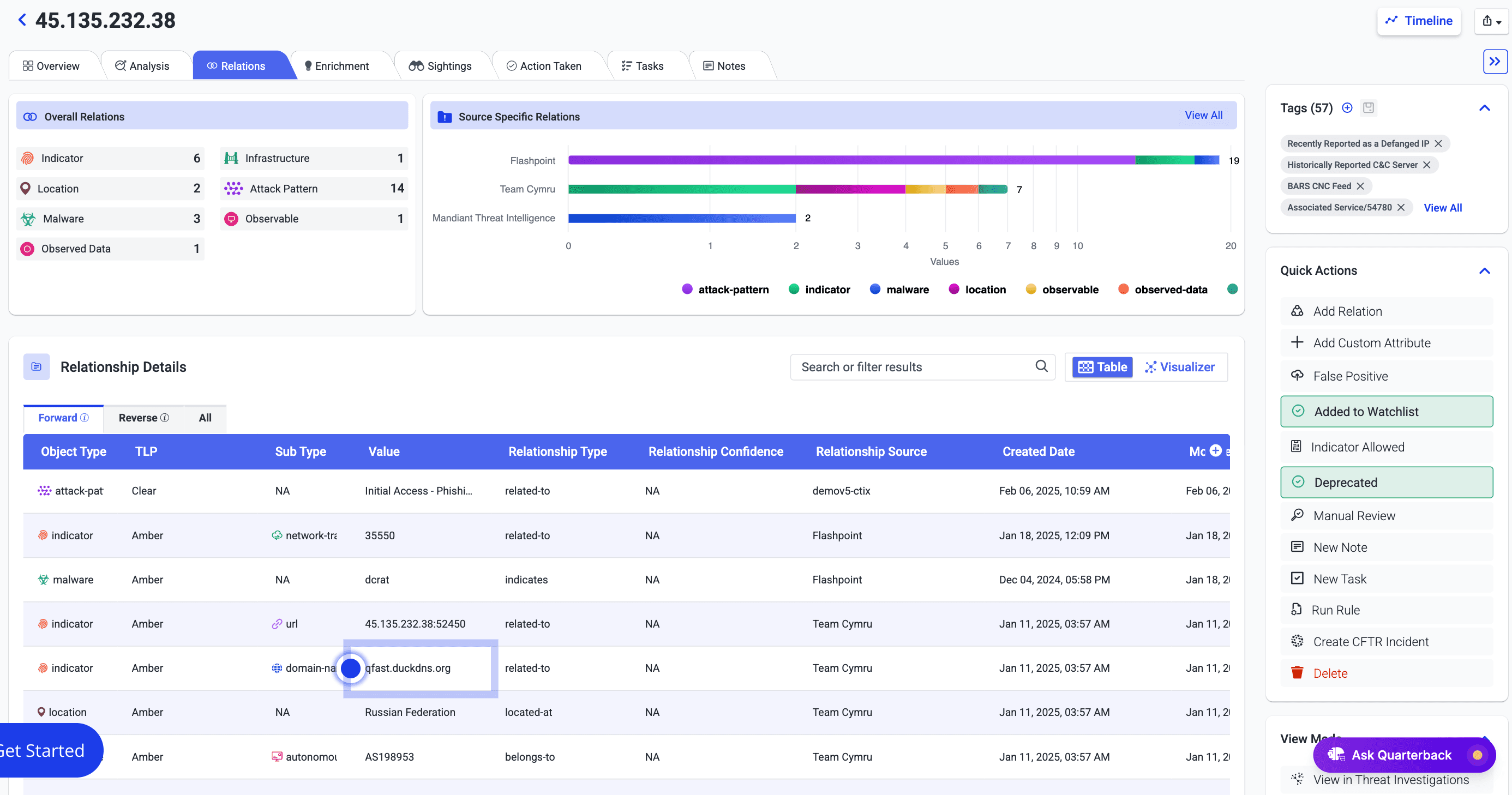Click the red Delete trash icon

pos(1297,672)
